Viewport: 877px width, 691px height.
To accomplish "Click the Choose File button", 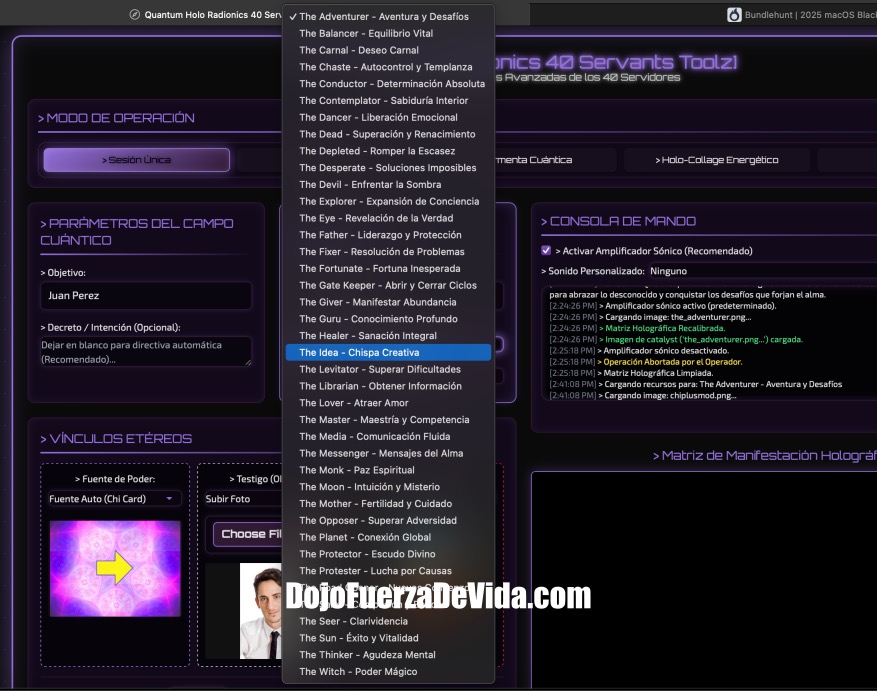I will point(248,534).
